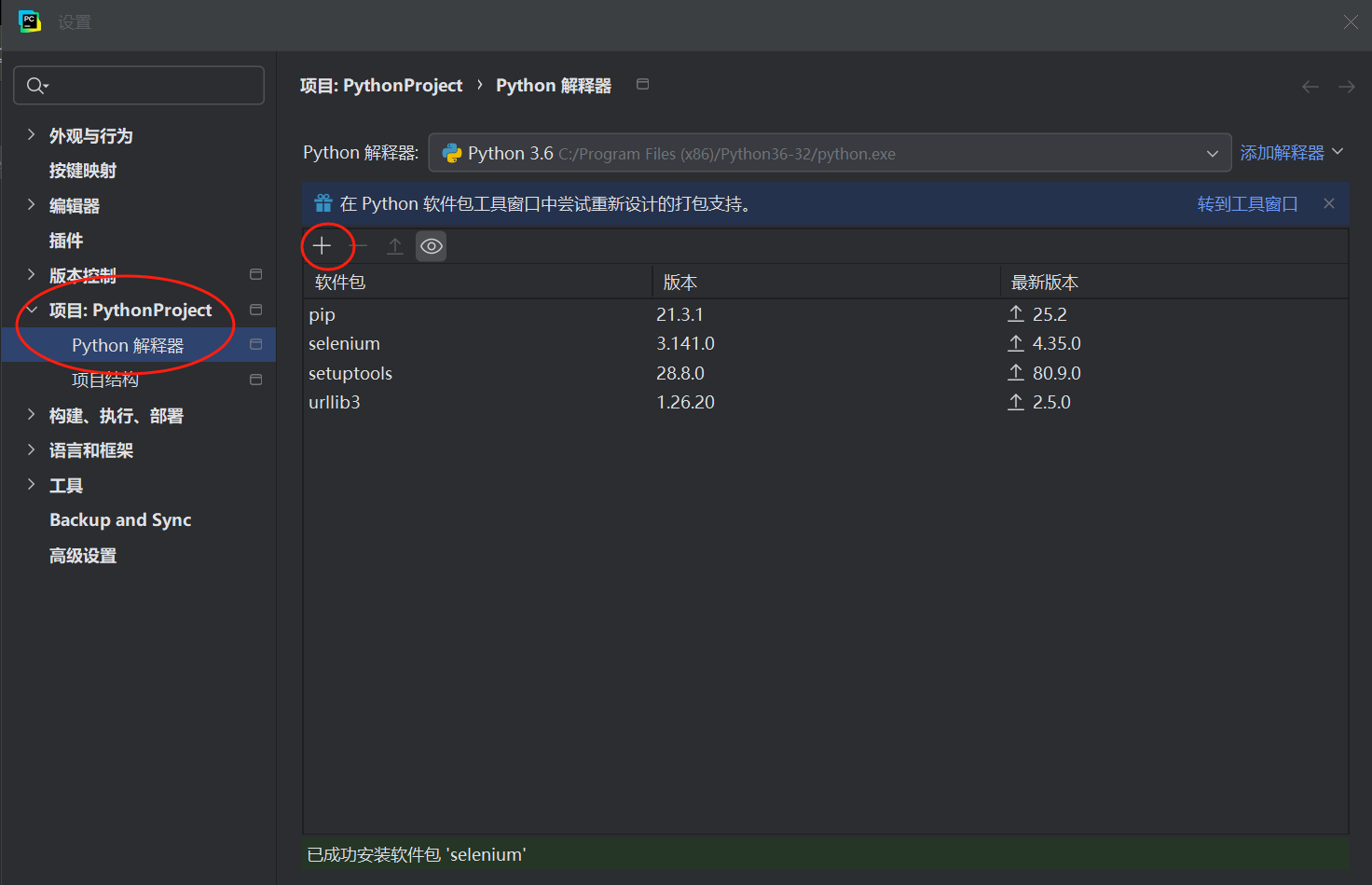
Task: Click the search magnifier icon in settings
Action: (36, 86)
